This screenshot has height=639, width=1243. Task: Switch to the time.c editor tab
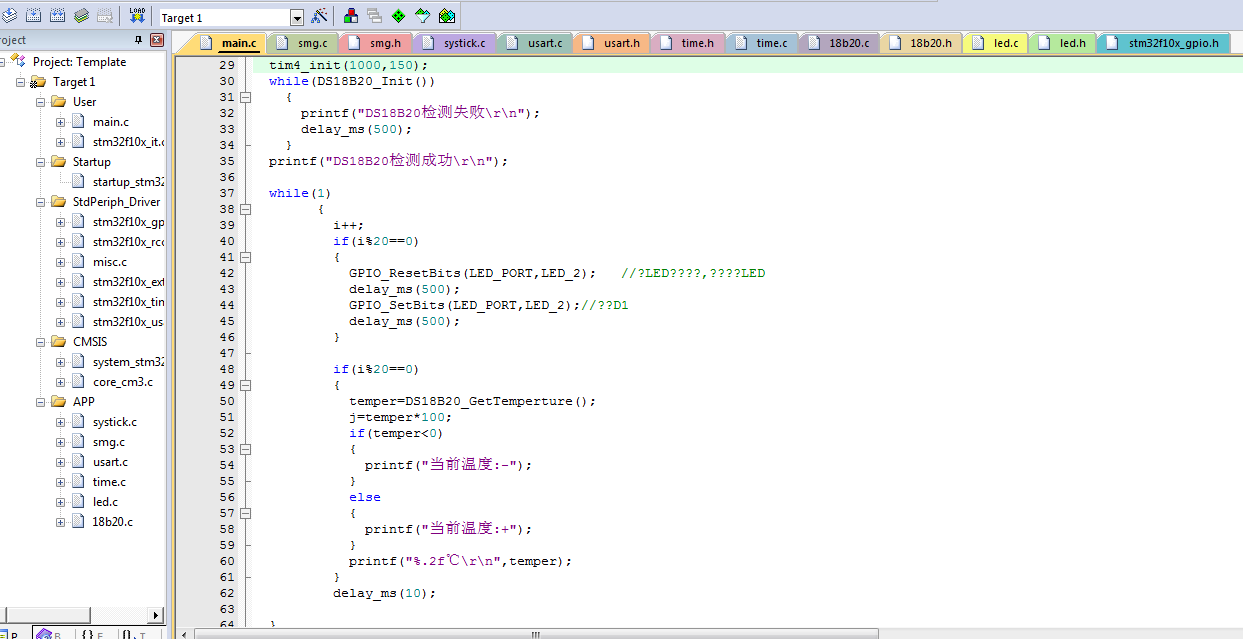click(x=763, y=43)
